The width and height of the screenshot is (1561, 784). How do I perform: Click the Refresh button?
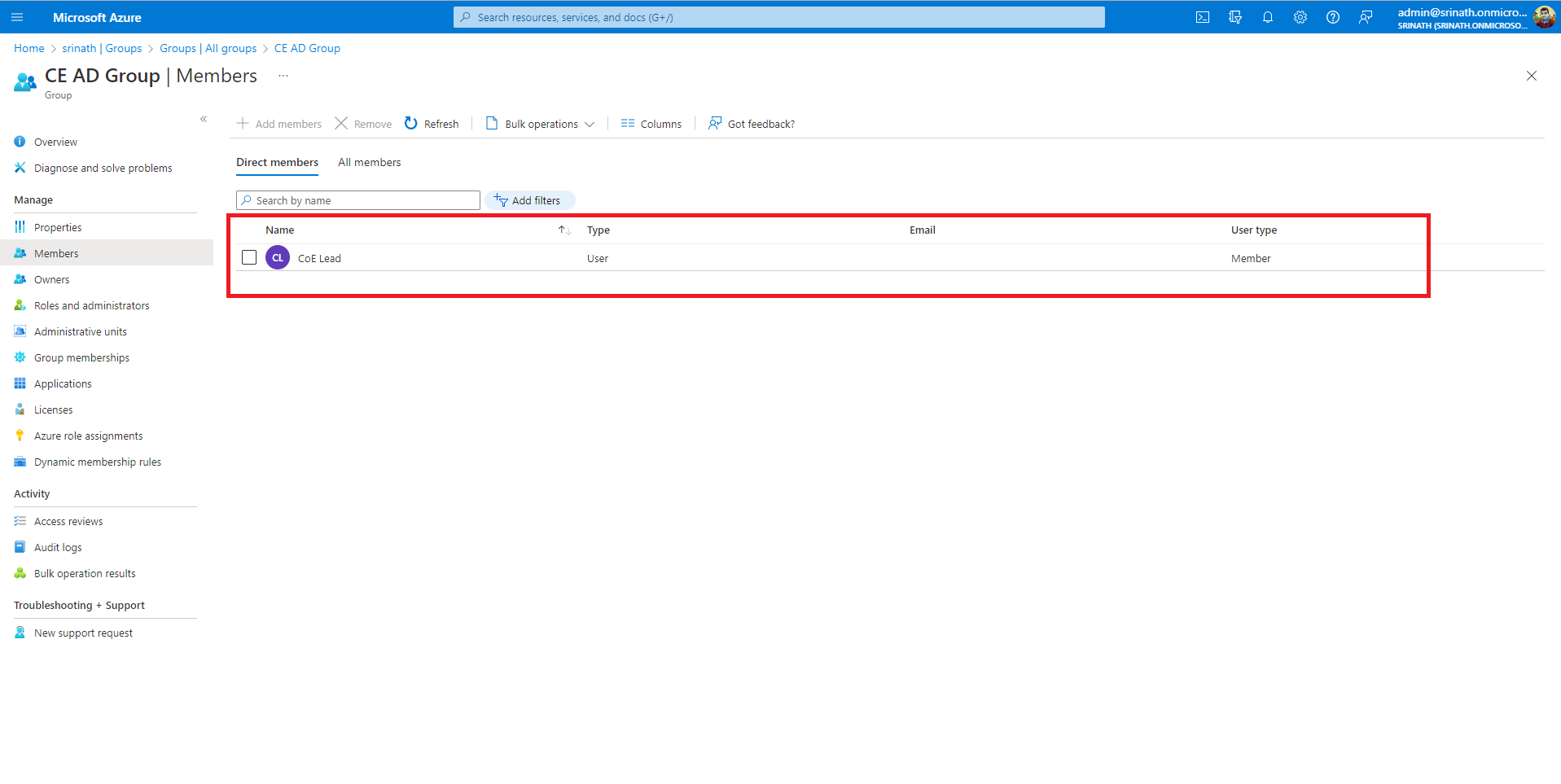432,124
